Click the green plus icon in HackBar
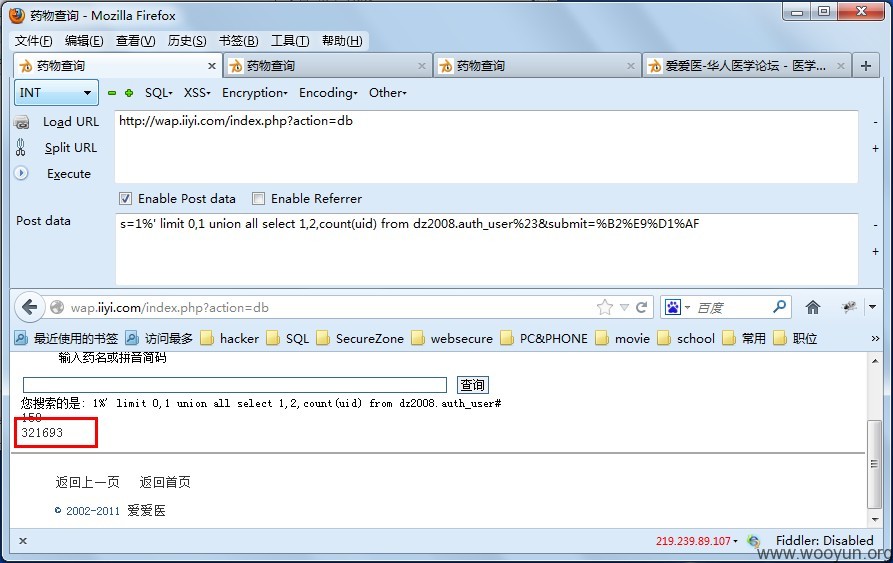Screen dimensions: 893x563 tap(129, 93)
